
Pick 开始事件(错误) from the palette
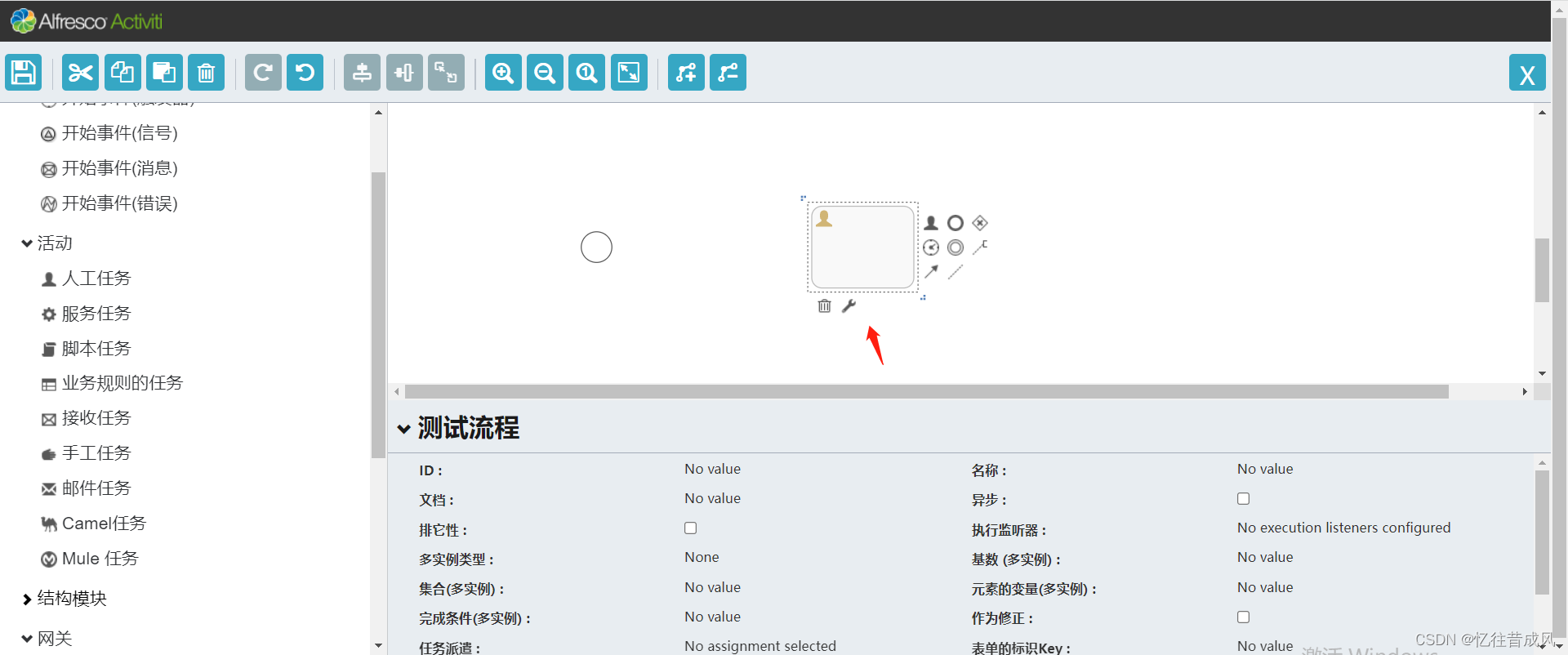109,203
